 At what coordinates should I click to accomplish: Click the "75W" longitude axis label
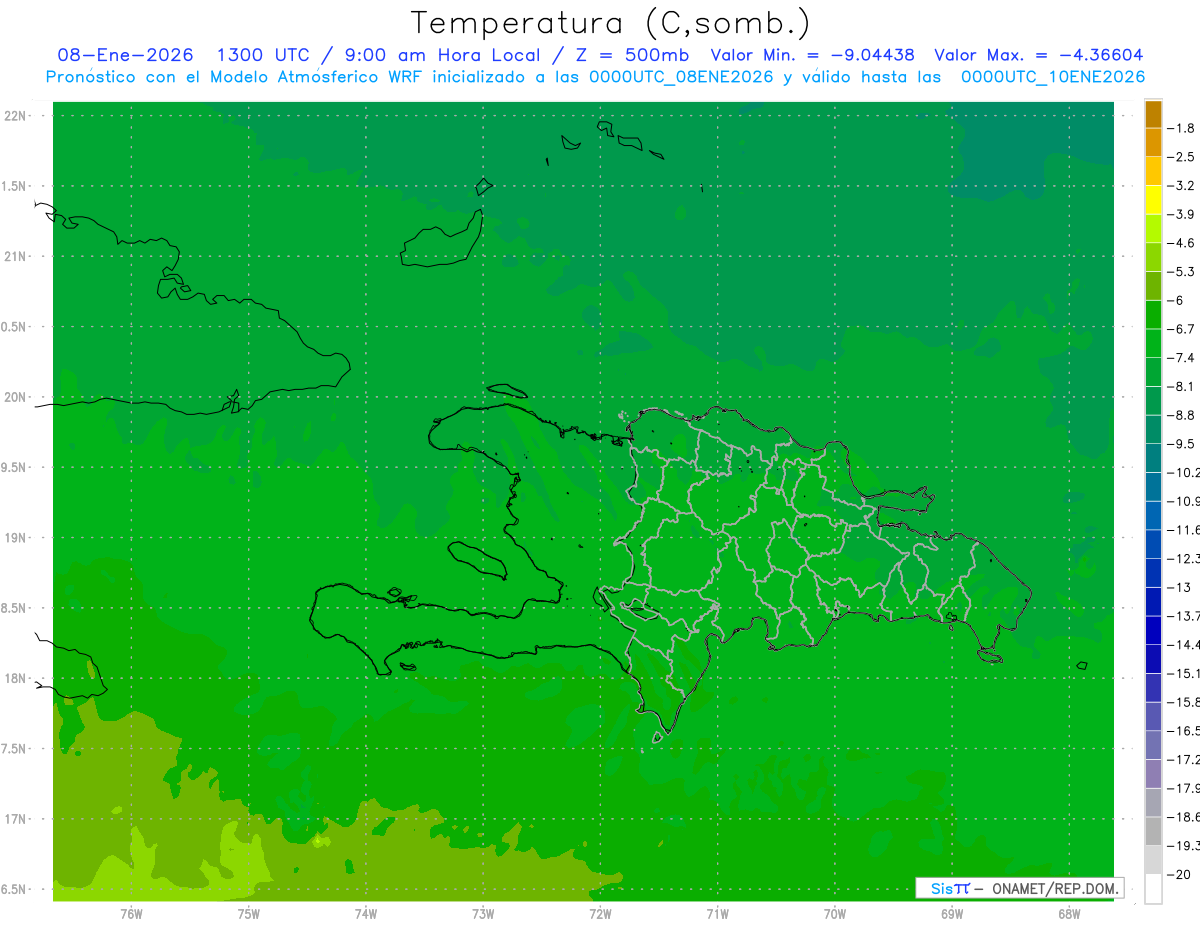(x=248, y=913)
